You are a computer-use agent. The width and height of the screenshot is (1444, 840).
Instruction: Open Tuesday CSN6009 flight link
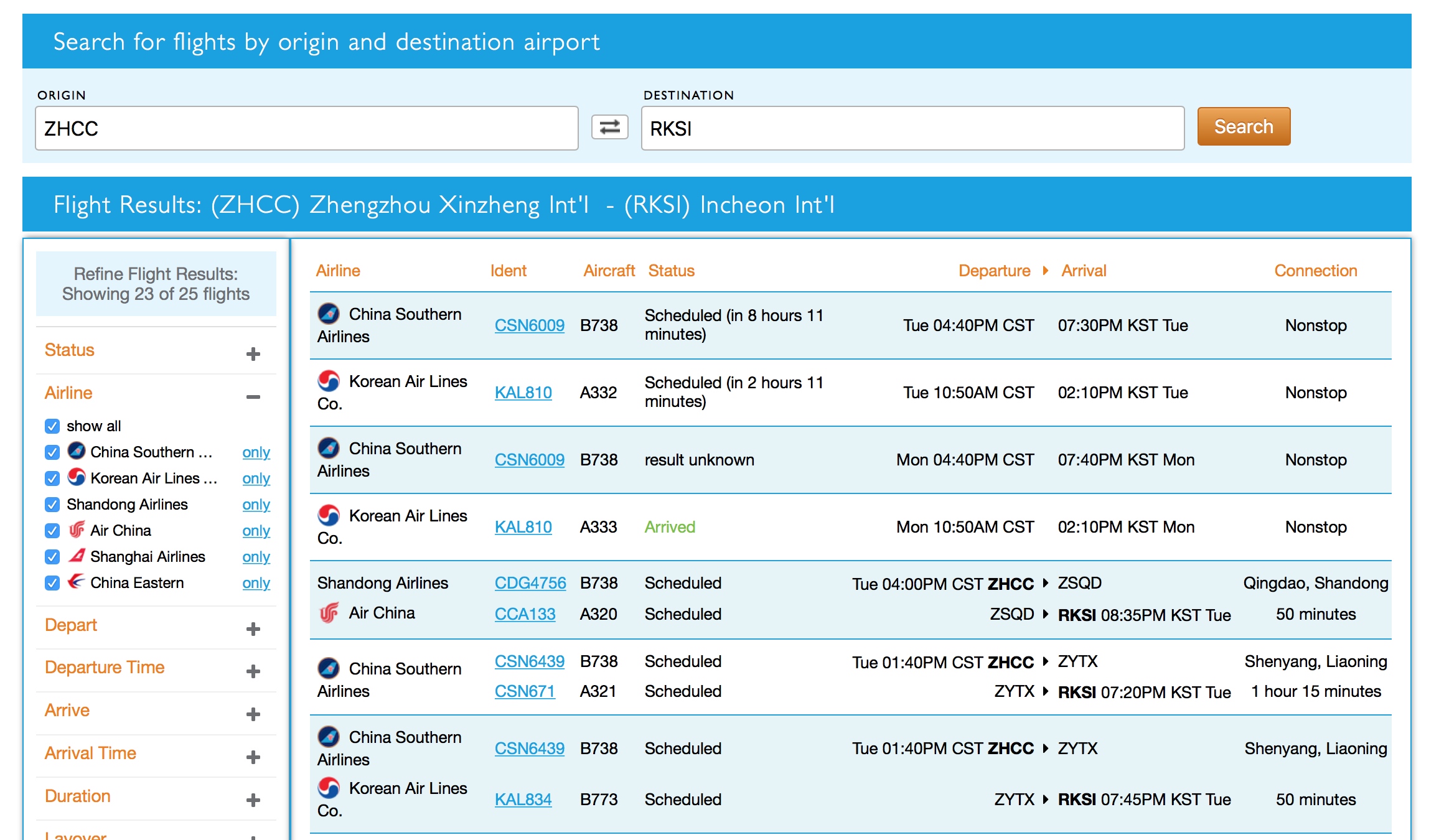pos(529,325)
